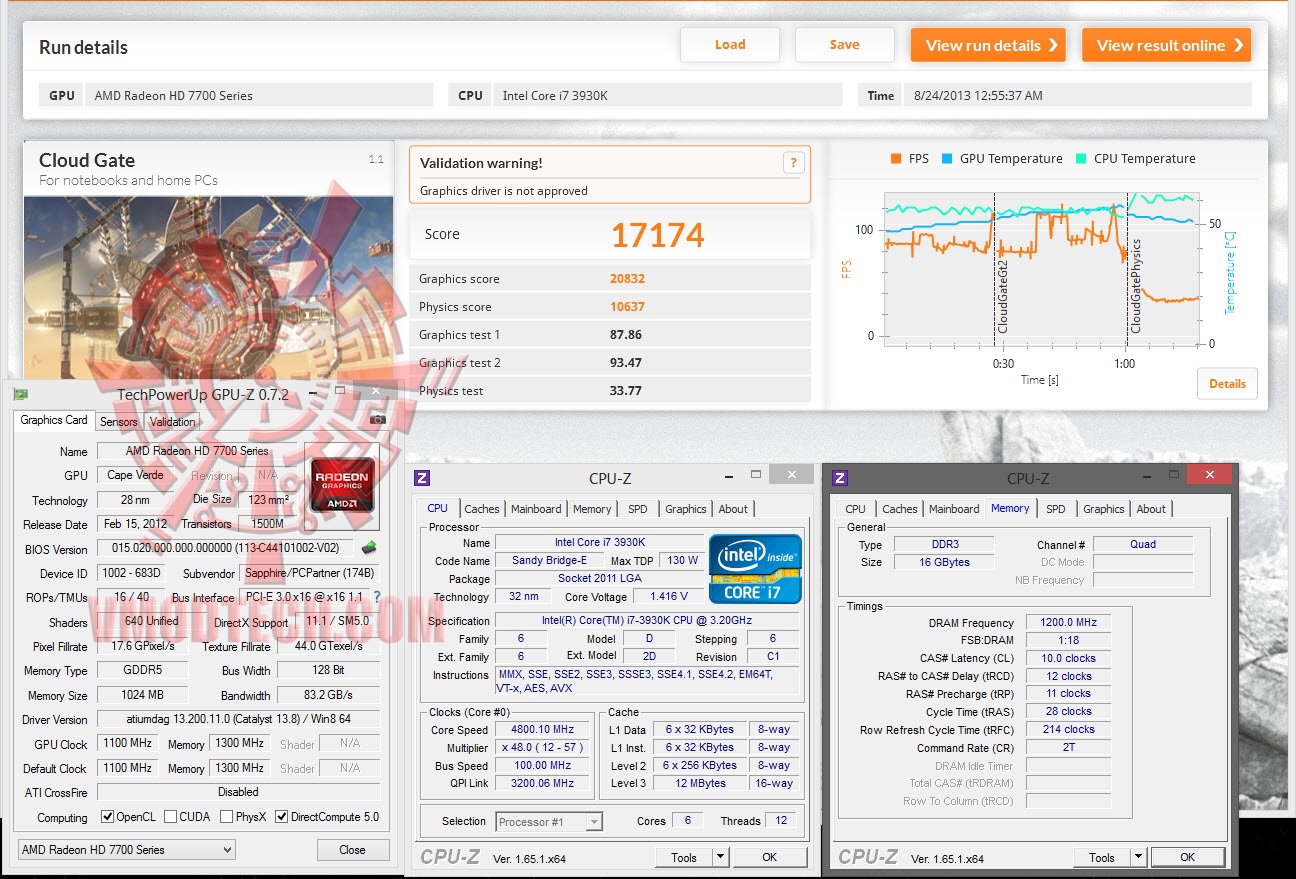Toggle the OpenCL checkbox
The width and height of the screenshot is (1296, 879).
(x=108, y=817)
